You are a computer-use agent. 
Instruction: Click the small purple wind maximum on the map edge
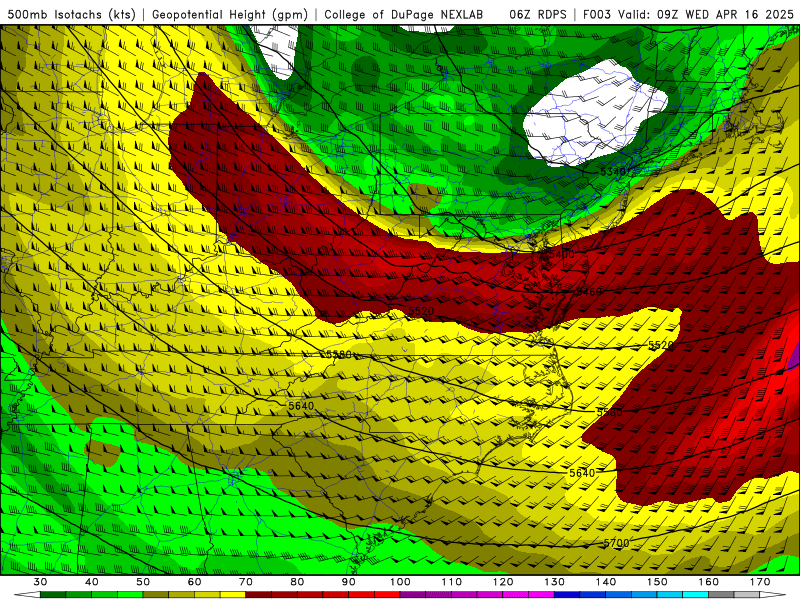tap(795, 356)
